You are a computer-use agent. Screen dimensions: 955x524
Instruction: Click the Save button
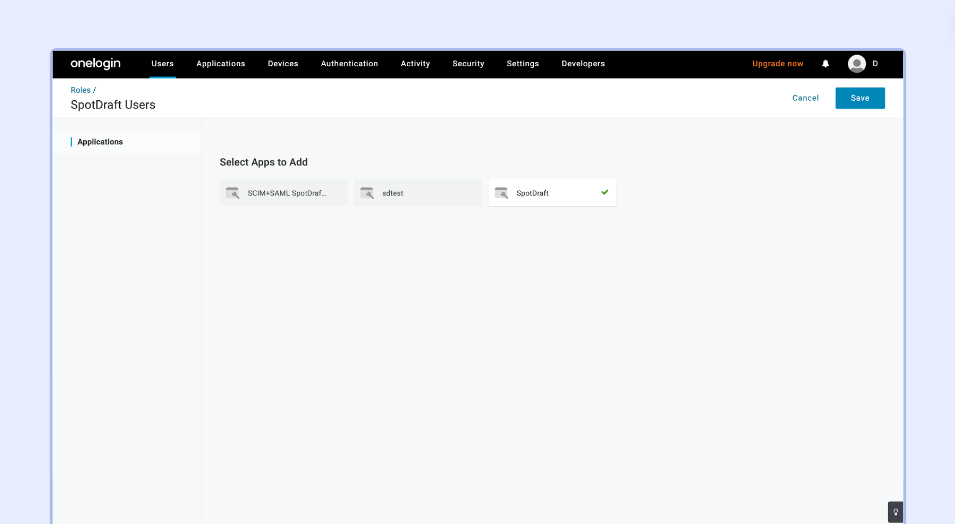click(x=860, y=98)
